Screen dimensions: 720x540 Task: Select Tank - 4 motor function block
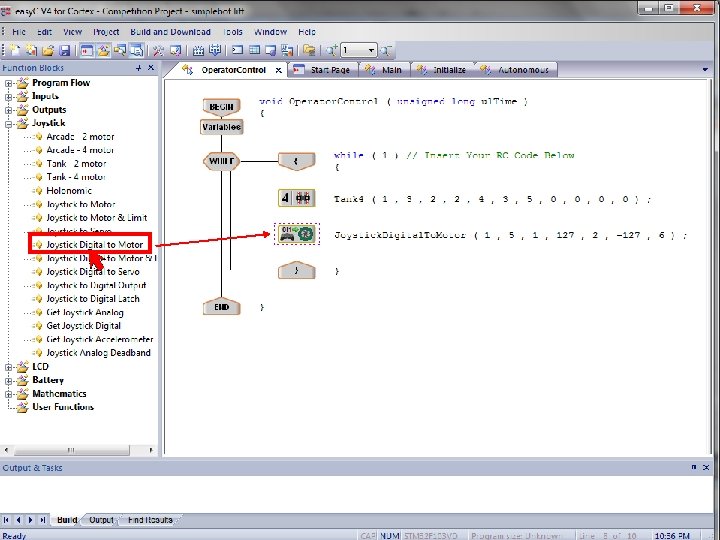(76, 177)
